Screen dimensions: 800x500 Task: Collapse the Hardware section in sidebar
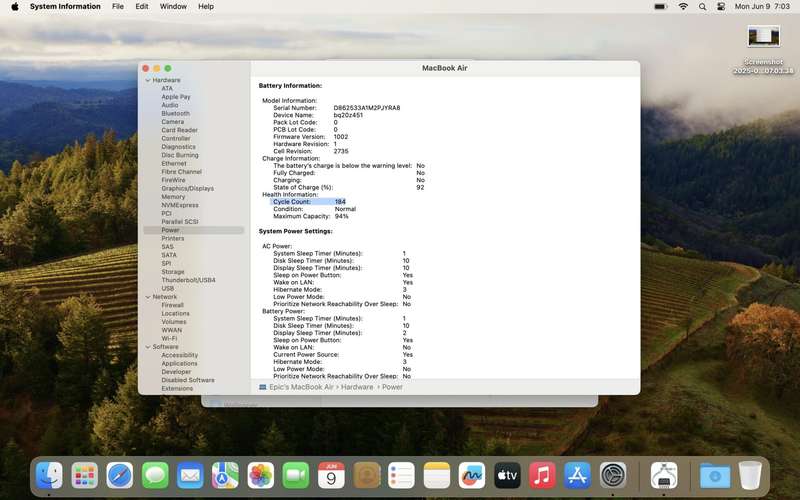tap(148, 80)
